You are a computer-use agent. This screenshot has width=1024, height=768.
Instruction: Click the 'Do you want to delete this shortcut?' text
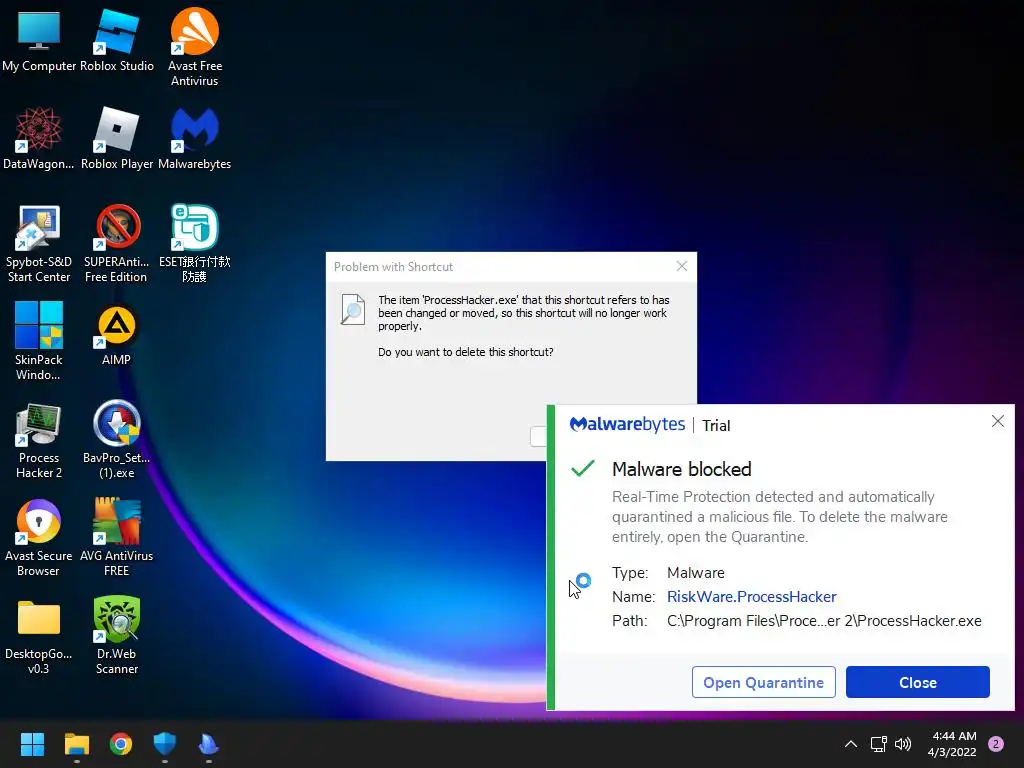point(466,352)
